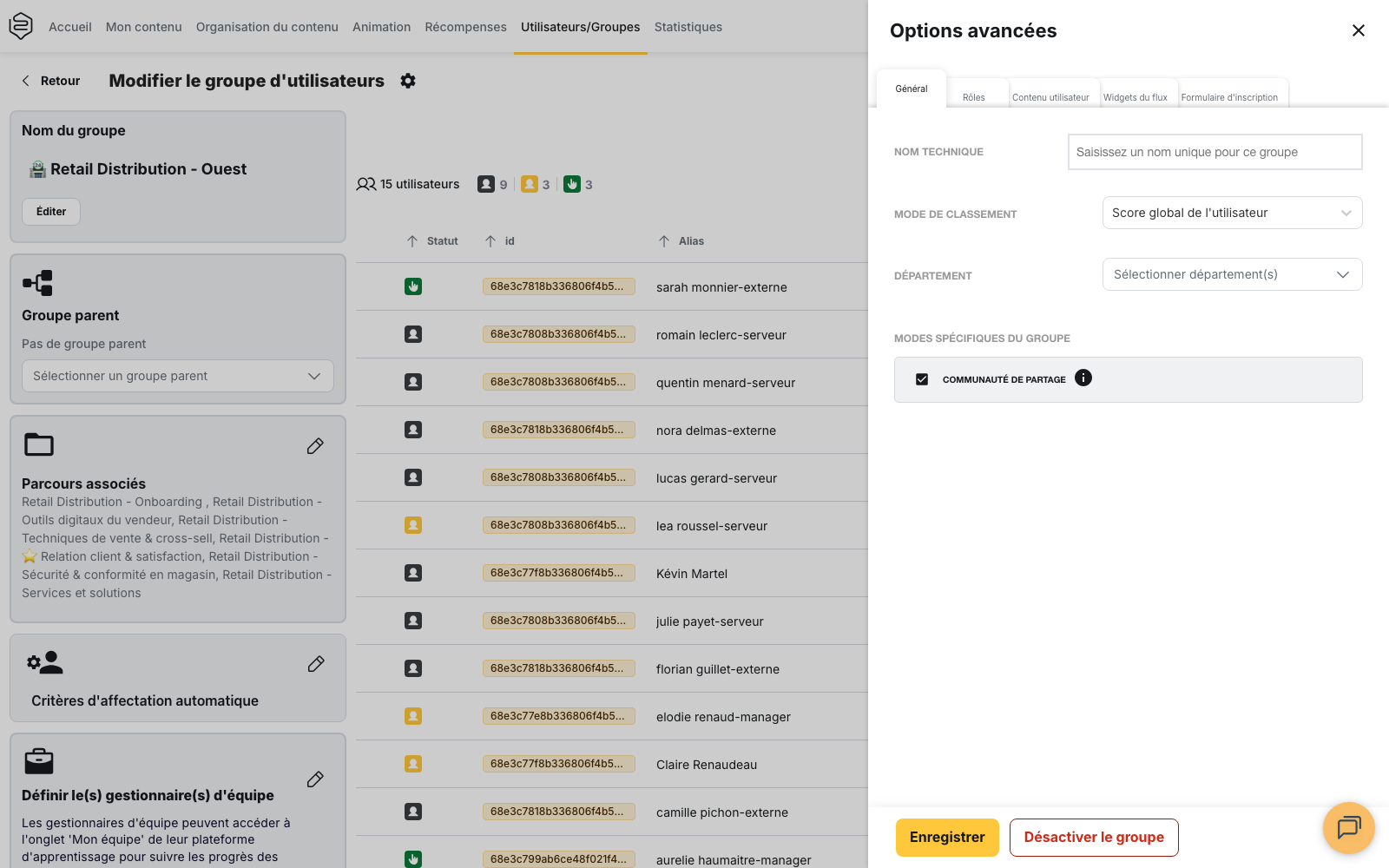Uncheck the Communauté de partage checkbox

(922, 379)
